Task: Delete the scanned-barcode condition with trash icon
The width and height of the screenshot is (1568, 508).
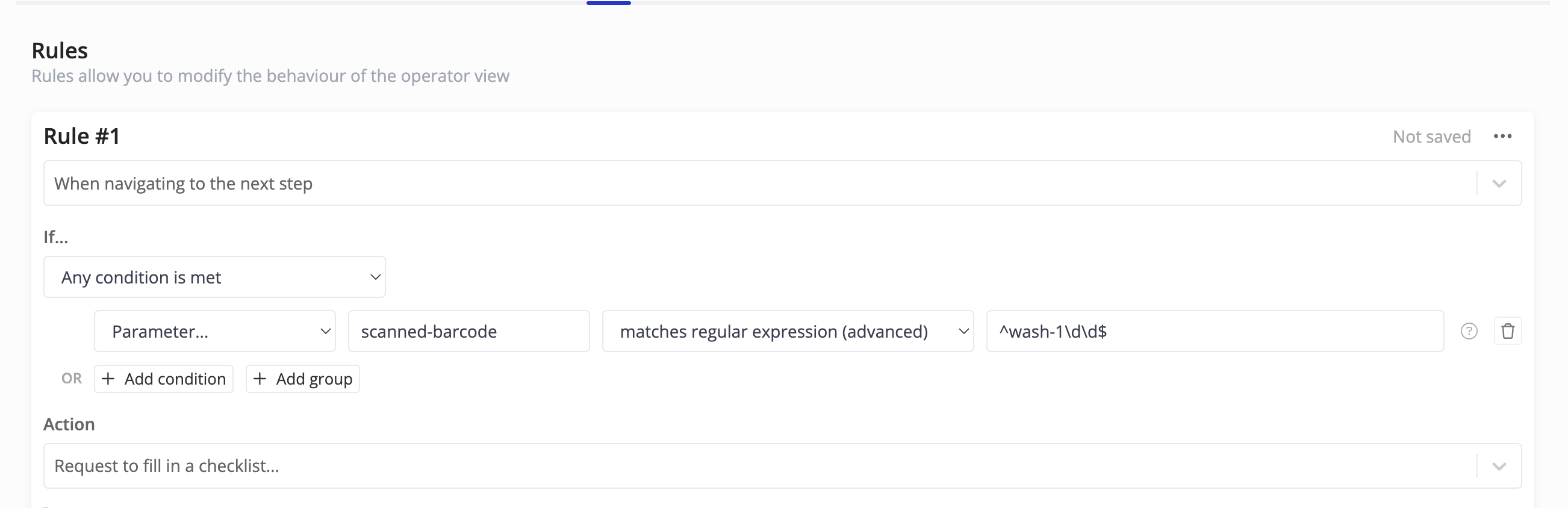Action: tap(1509, 331)
